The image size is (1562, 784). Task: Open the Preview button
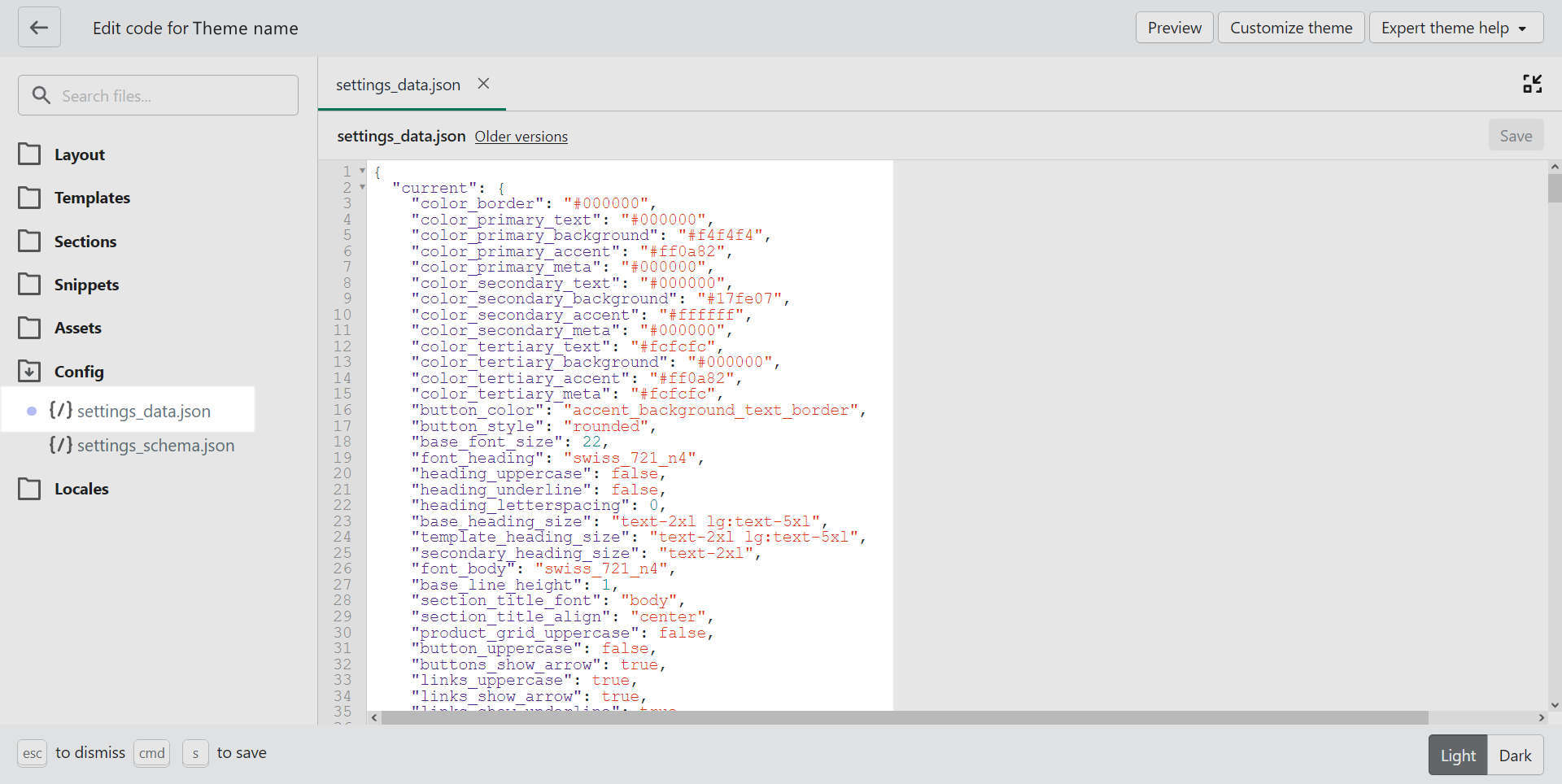tap(1174, 28)
